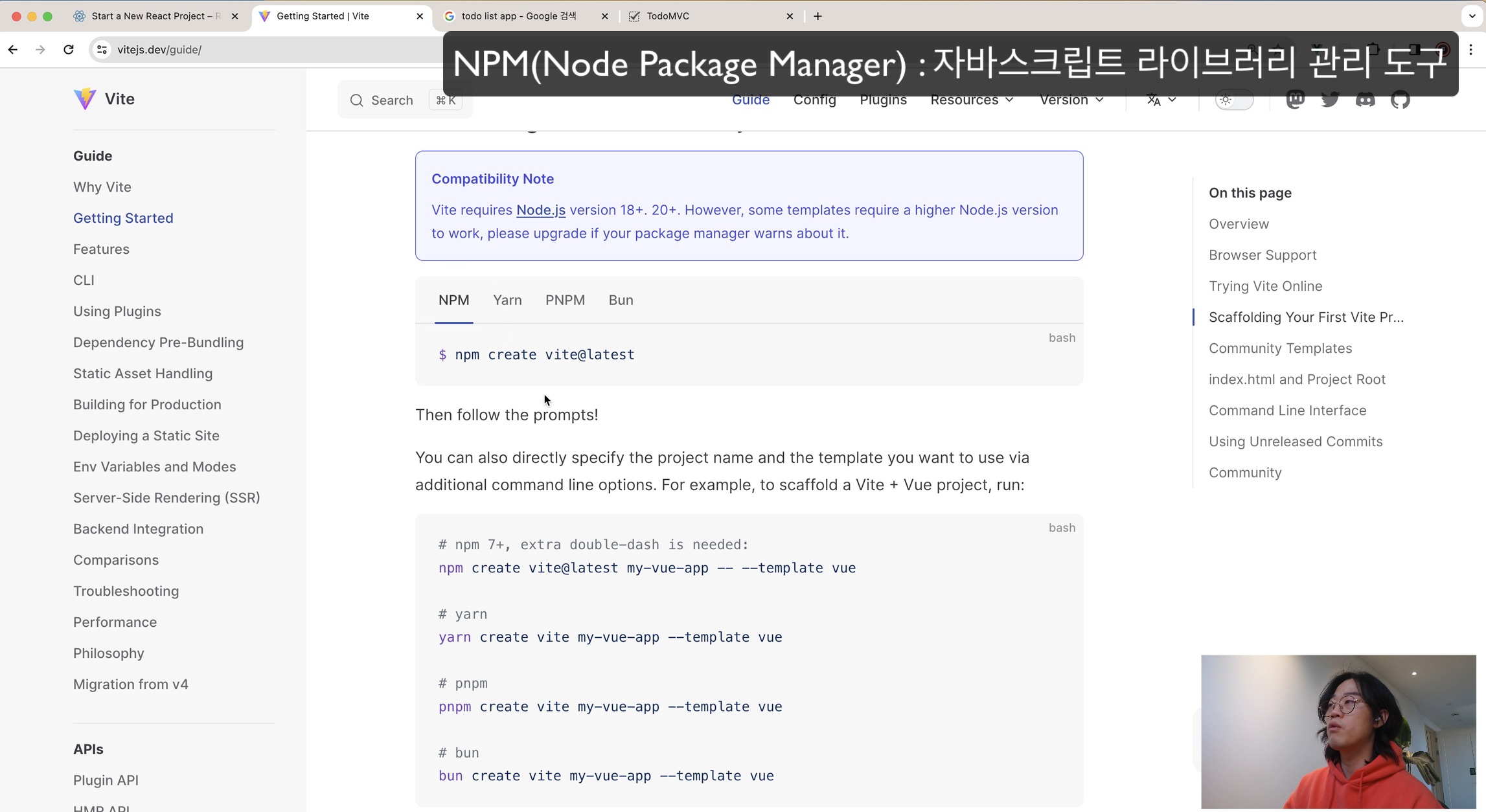Switch to the Yarn code tab
The image size is (1486, 812).
click(507, 300)
